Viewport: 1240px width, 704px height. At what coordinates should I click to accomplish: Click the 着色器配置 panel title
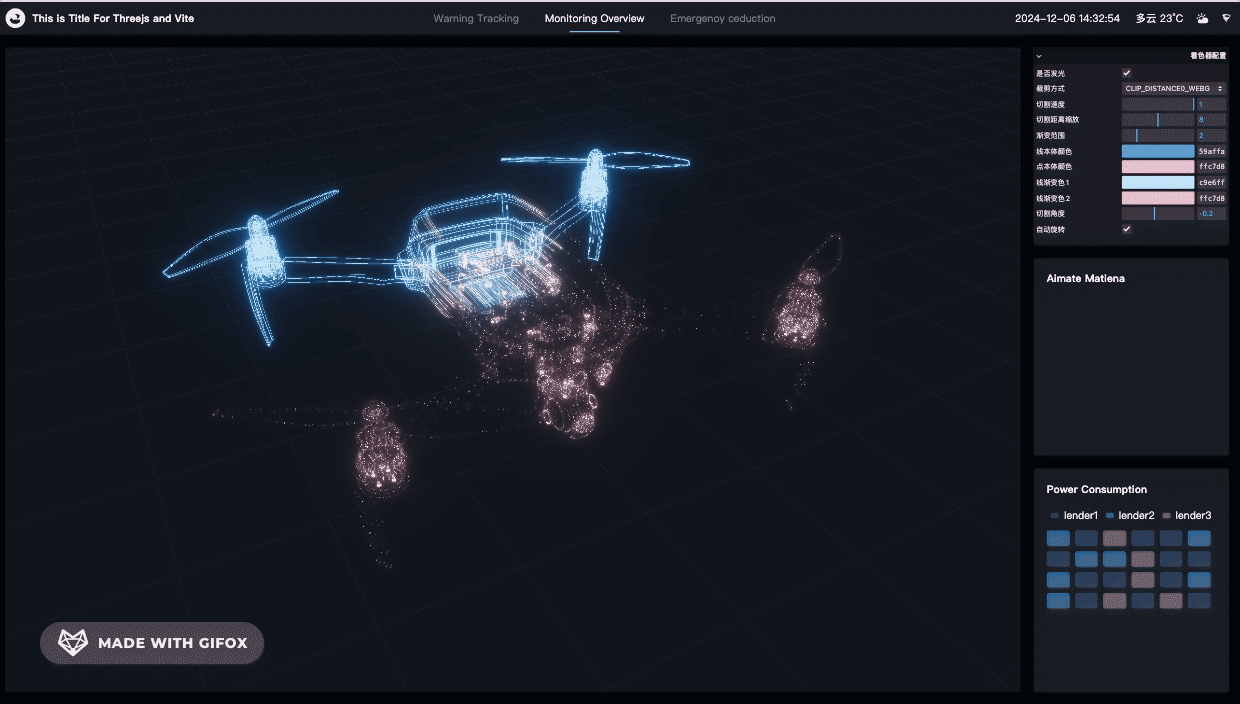[1208, 56]
